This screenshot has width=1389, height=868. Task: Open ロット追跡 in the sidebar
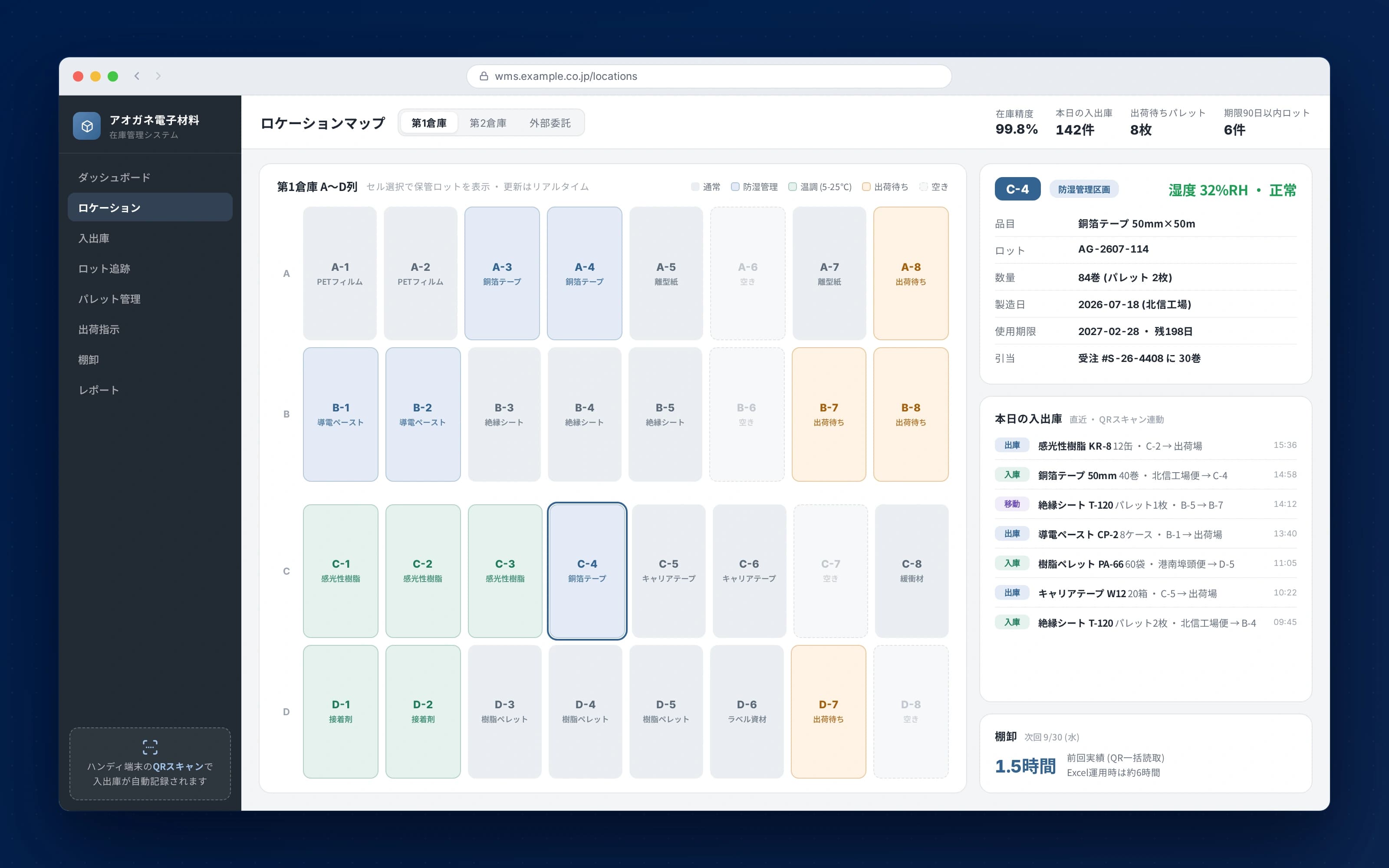[x=150, y=269]
